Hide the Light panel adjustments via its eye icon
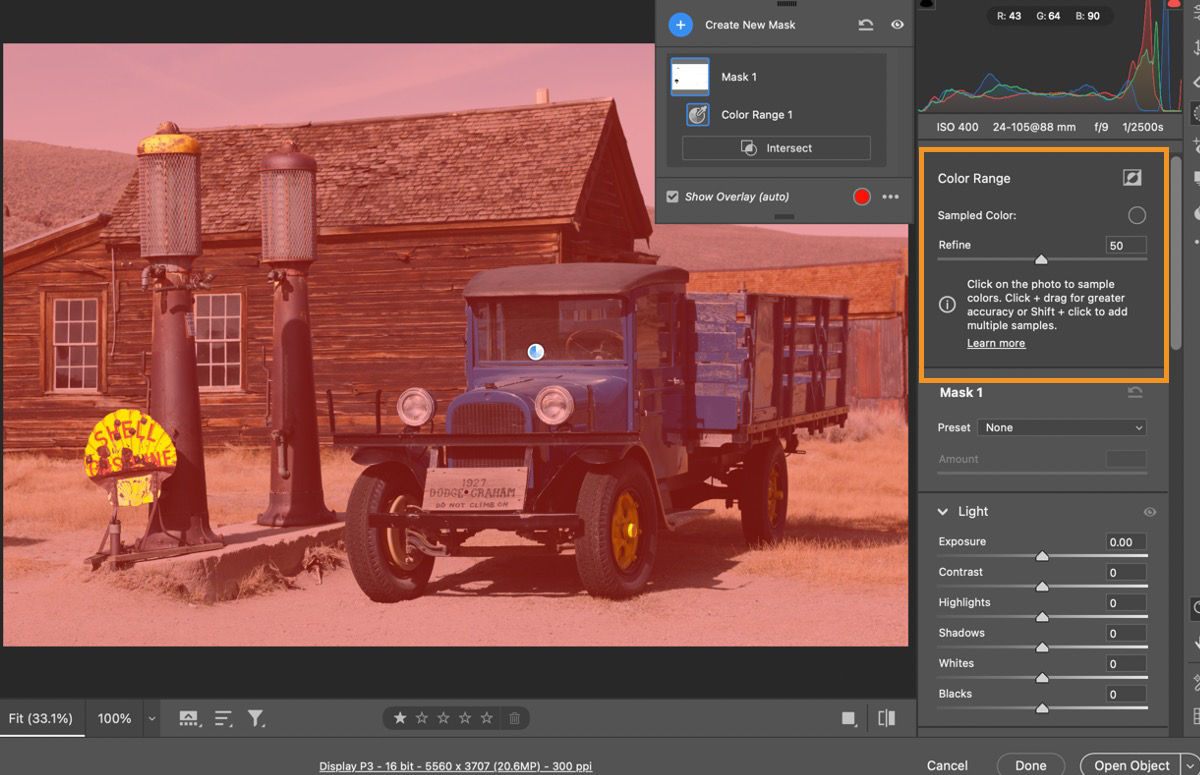This screenshot has height=775, width=1200. tap(1150, 511)
